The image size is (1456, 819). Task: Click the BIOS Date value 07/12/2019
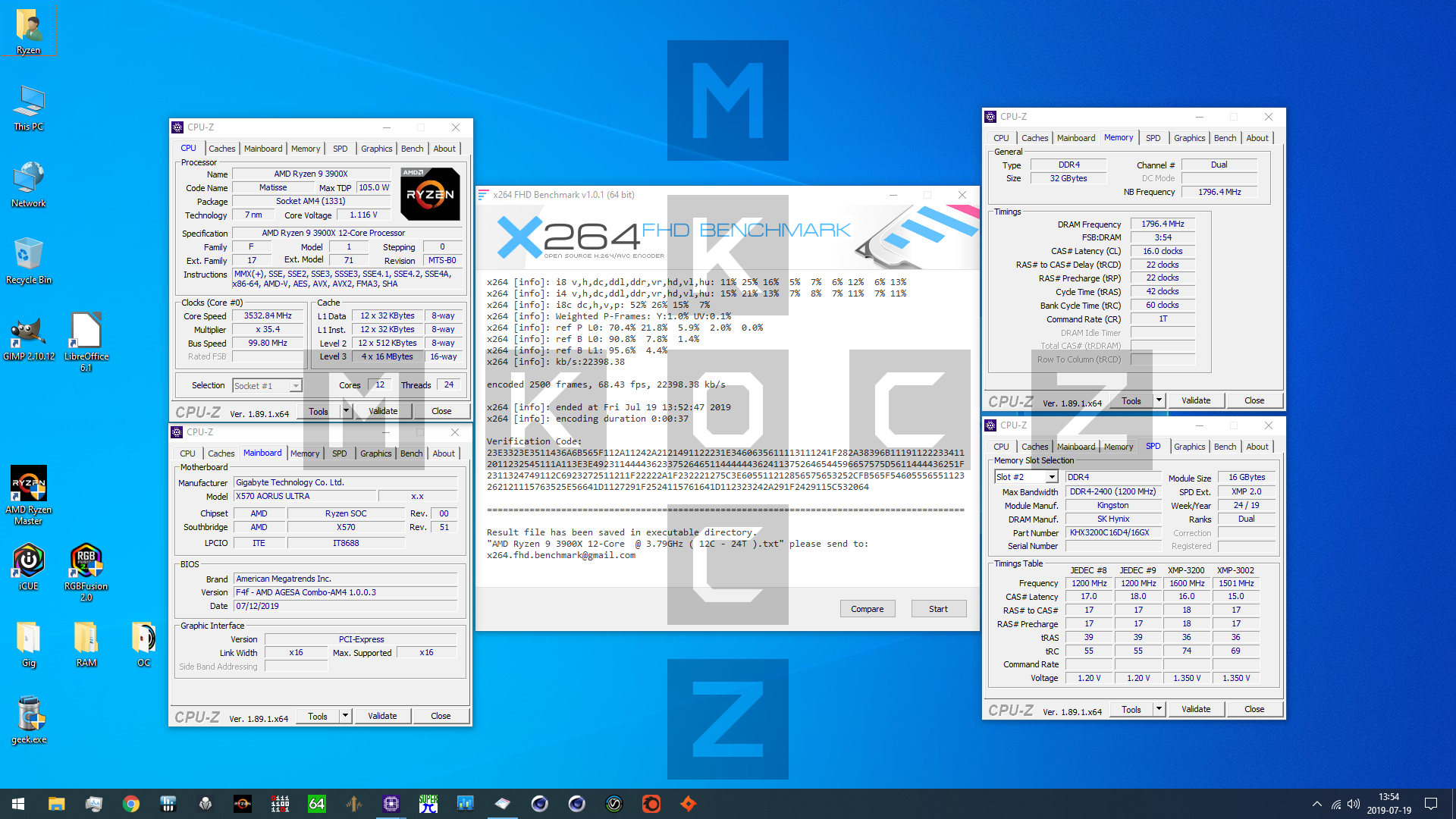345,606
